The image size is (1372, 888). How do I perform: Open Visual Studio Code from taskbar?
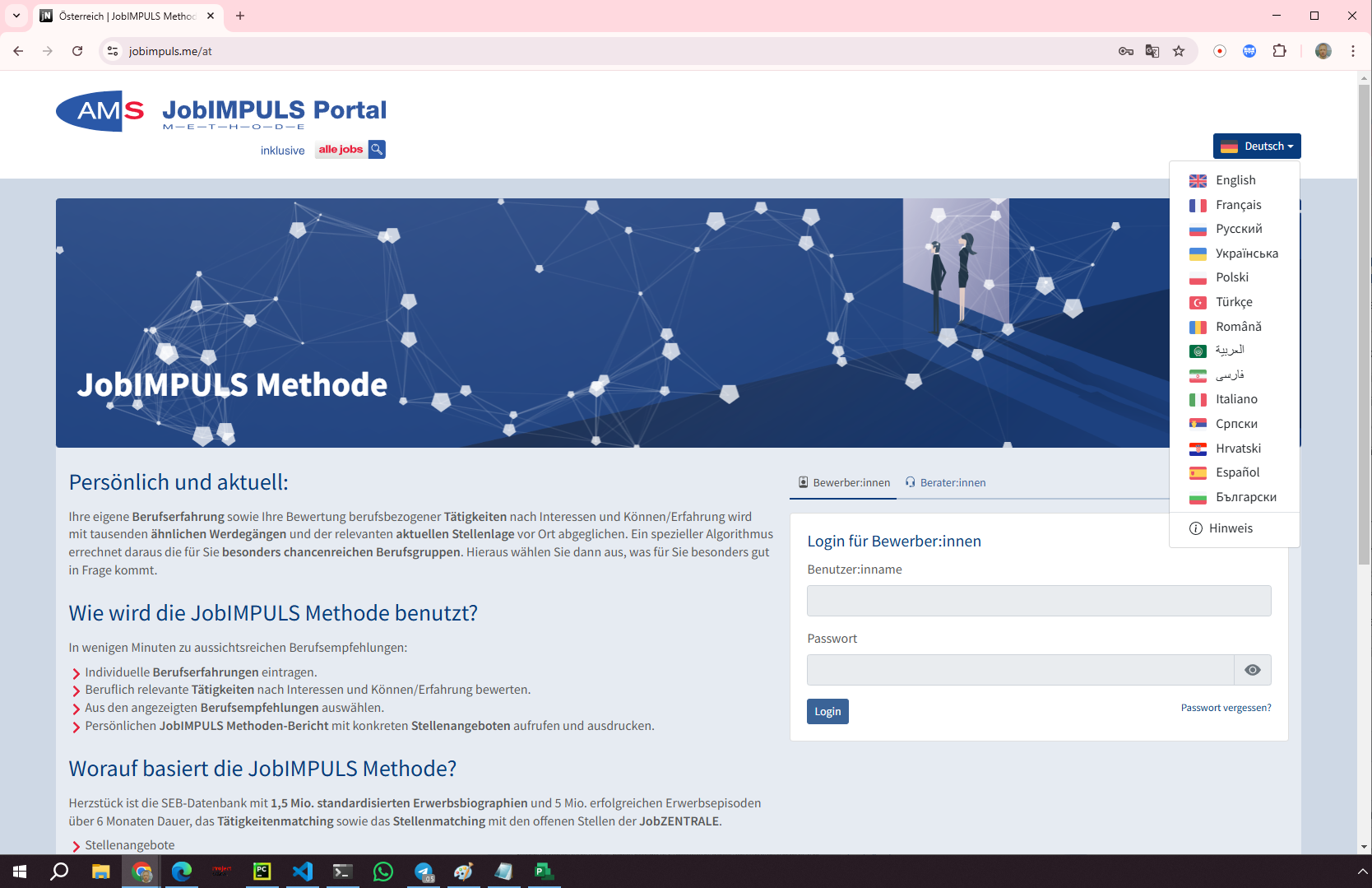pyautogui.click(x=303, y=872)
